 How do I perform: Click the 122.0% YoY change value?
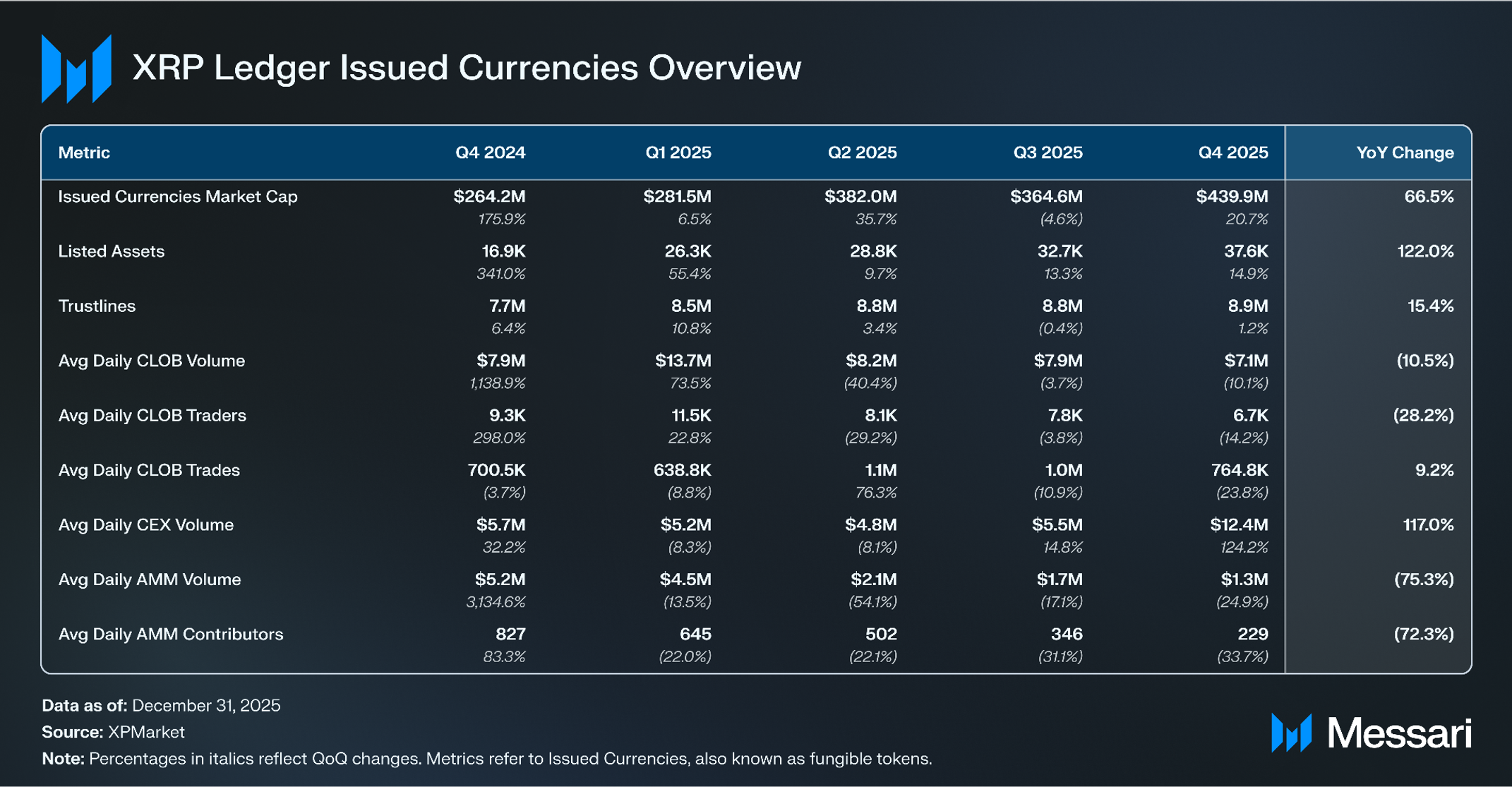pyautogui.click(x=1425, y=251)
